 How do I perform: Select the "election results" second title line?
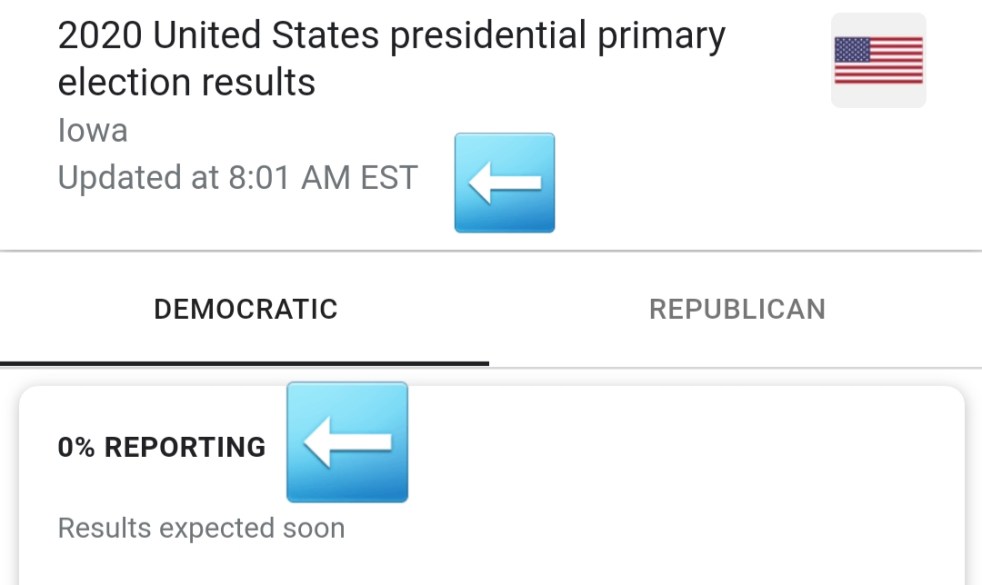click(x=186, y=82)
